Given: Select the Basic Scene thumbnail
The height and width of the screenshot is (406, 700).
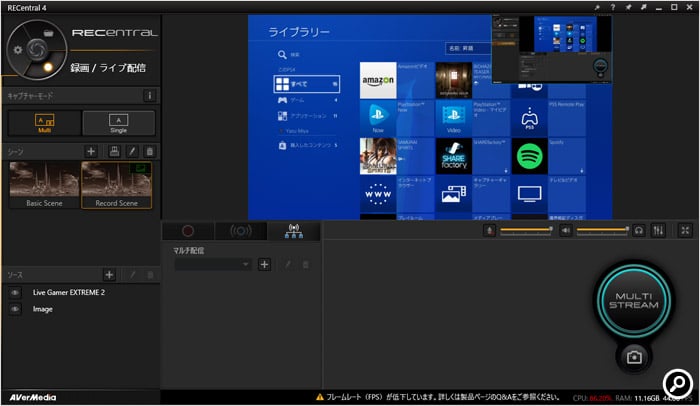Looking at the screenshot, I should click(x=44, y=185).
